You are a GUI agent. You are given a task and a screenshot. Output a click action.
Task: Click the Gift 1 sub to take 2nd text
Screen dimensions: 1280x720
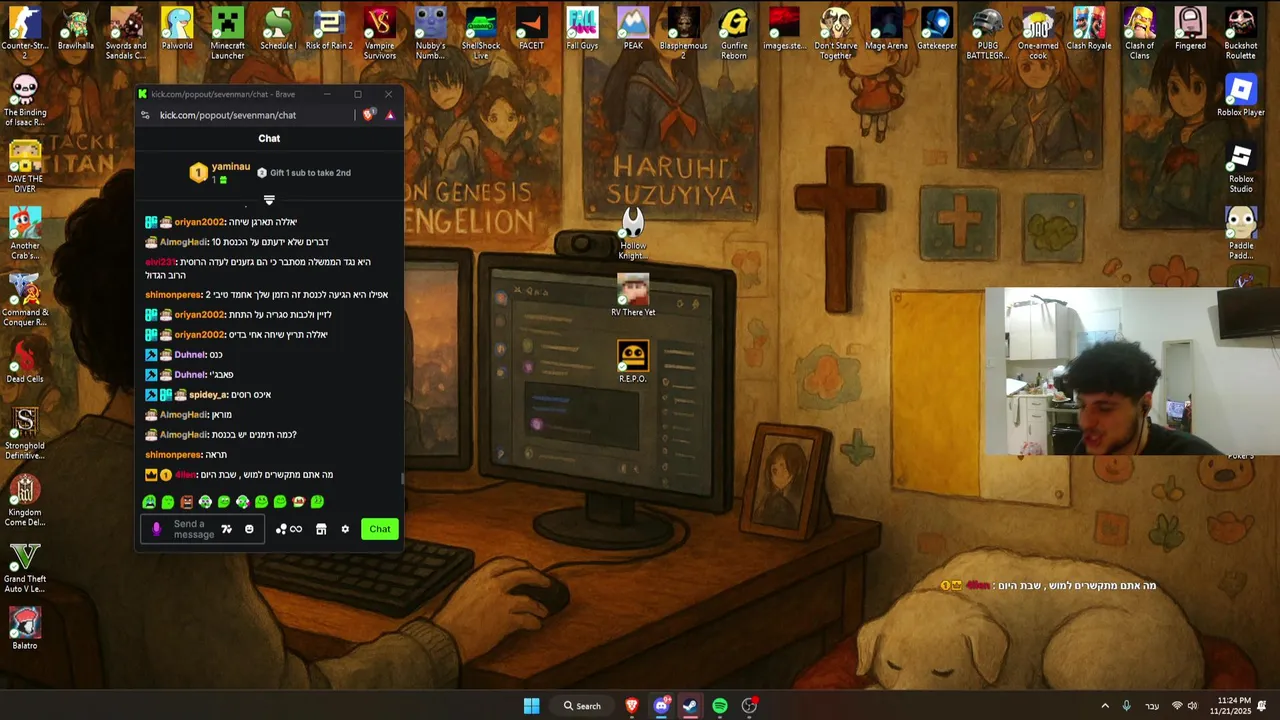[x=310, y=173]
